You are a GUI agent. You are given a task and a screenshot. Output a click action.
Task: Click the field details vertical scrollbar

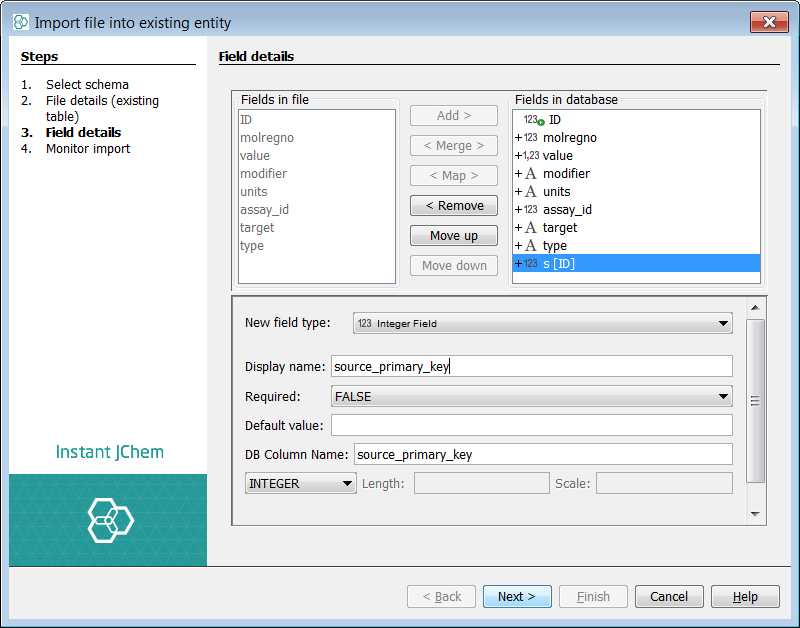coord(756,400)
